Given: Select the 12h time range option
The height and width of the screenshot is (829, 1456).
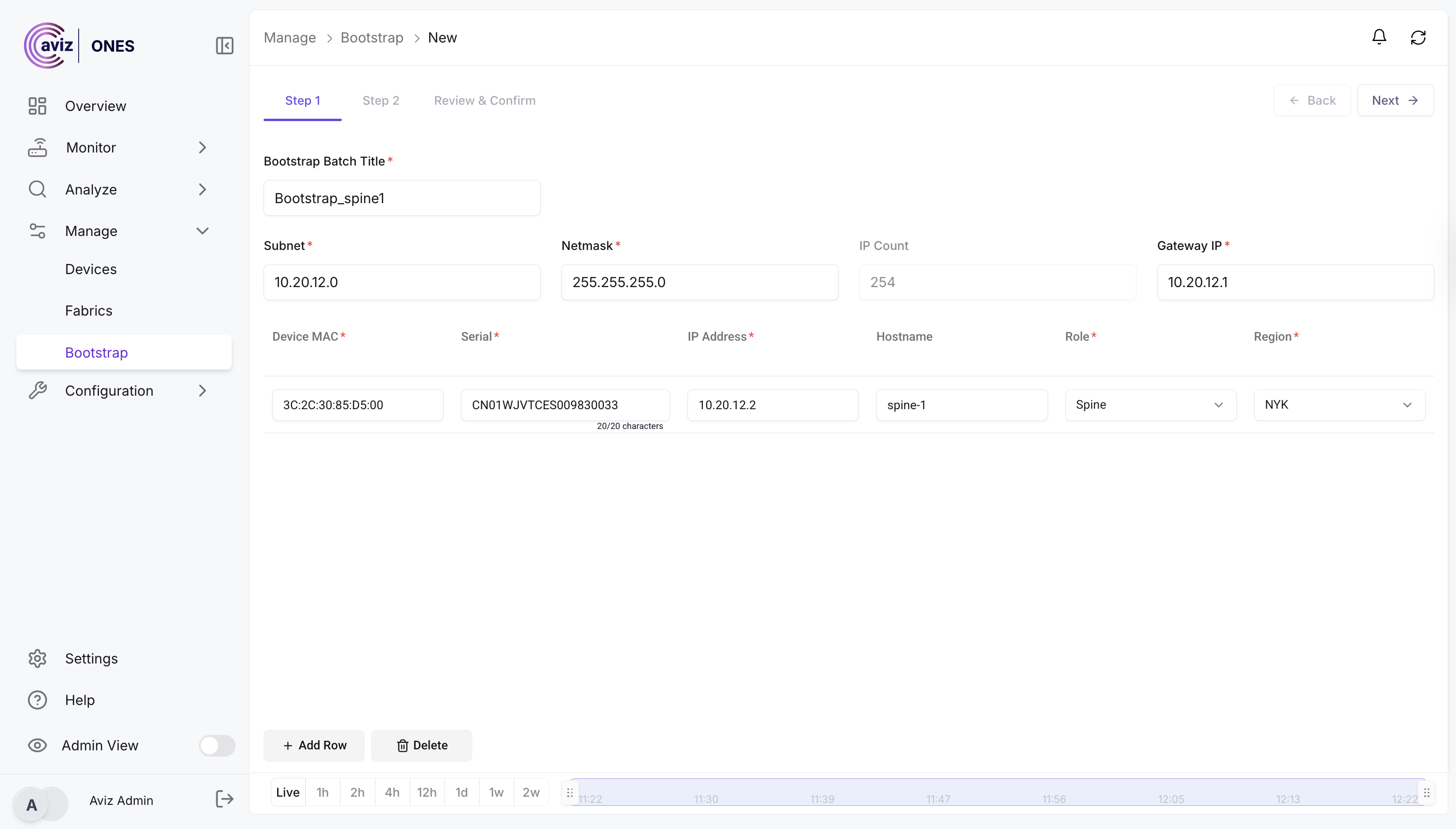Looking at the screenshot, I should (x=427, y=792).
